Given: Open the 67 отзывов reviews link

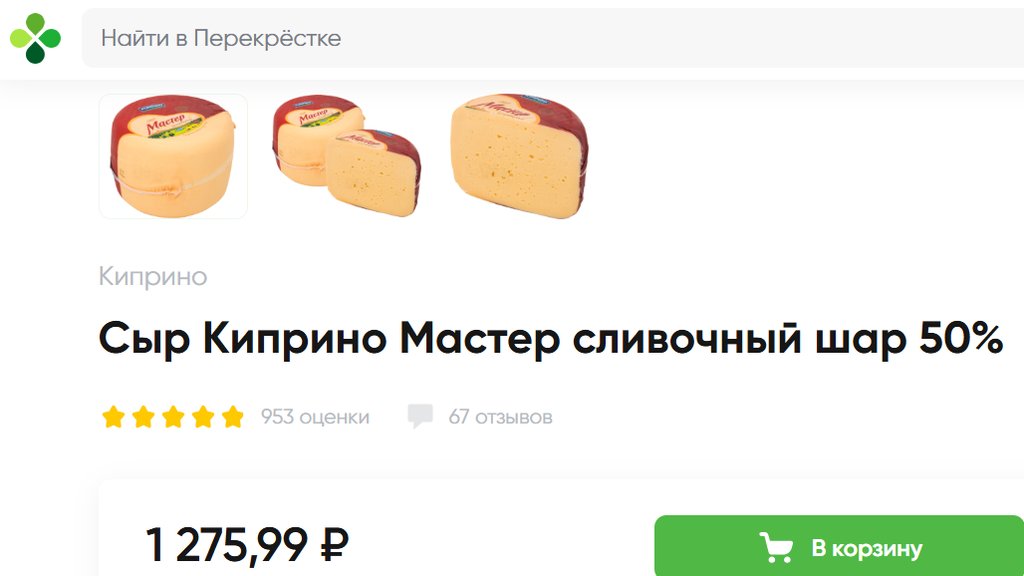Looking at the screenshot, I should pos(500,417).
